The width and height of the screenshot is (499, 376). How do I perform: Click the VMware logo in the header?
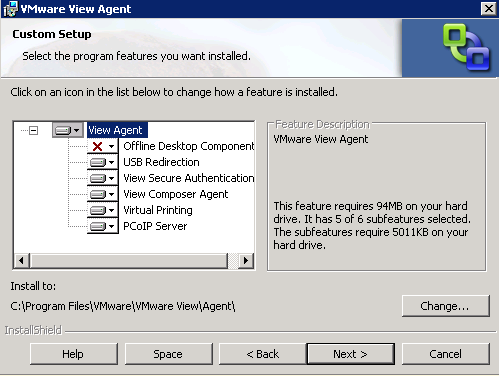tap(466, 47)
